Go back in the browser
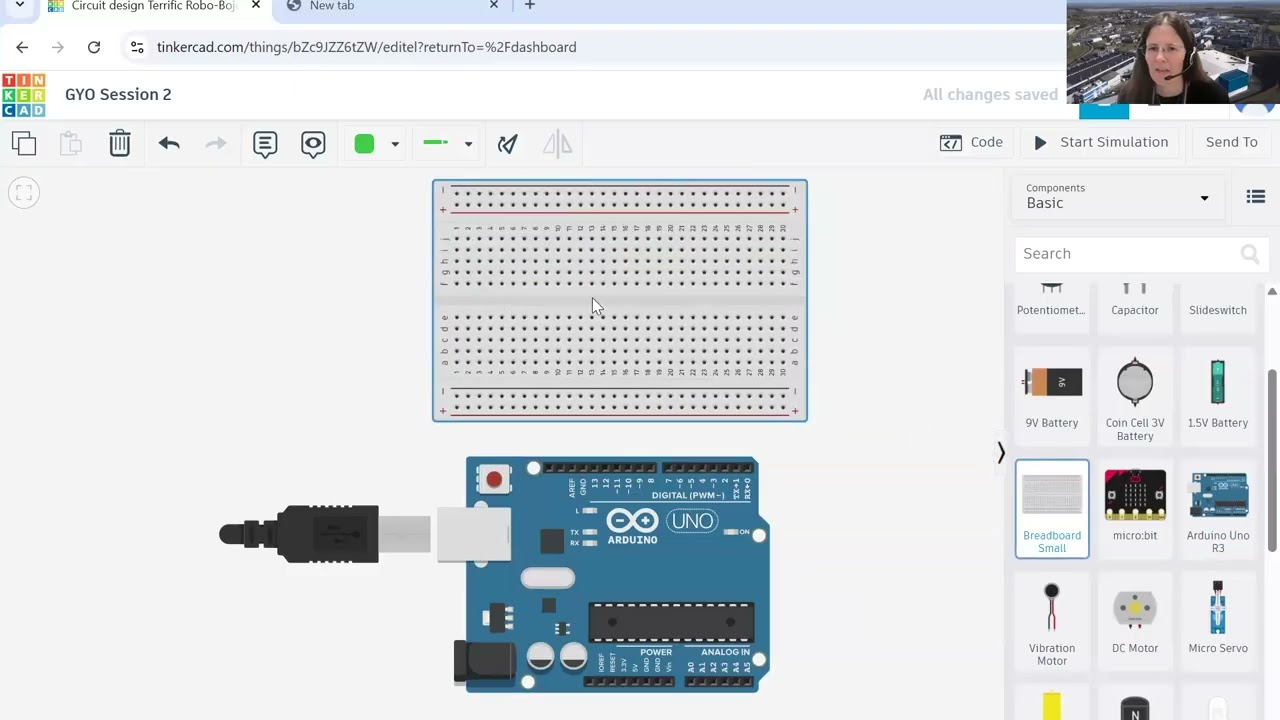This screenshot has height=720, width=1280. pos(22,47)
